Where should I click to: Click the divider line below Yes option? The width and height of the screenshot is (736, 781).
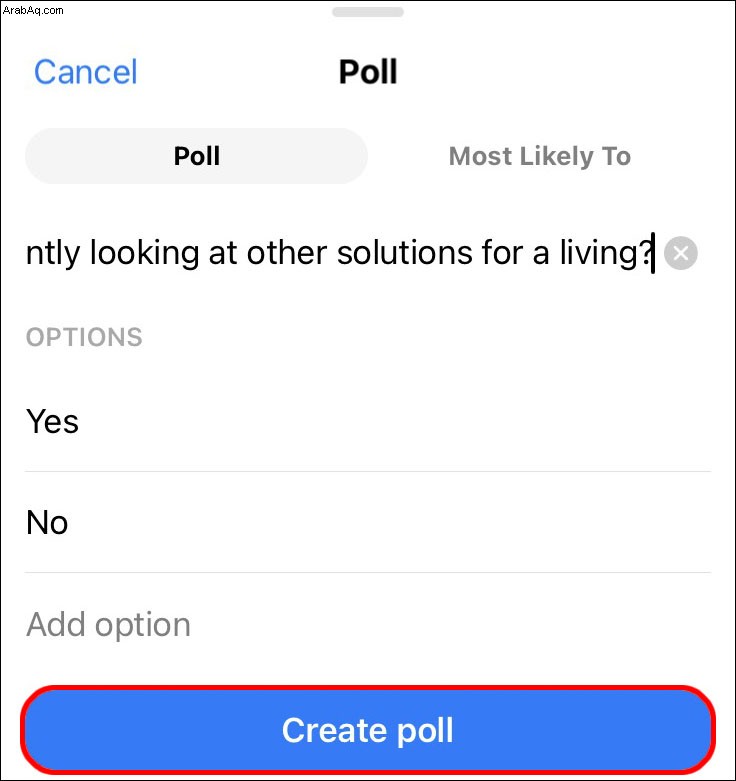pos(368,471)
